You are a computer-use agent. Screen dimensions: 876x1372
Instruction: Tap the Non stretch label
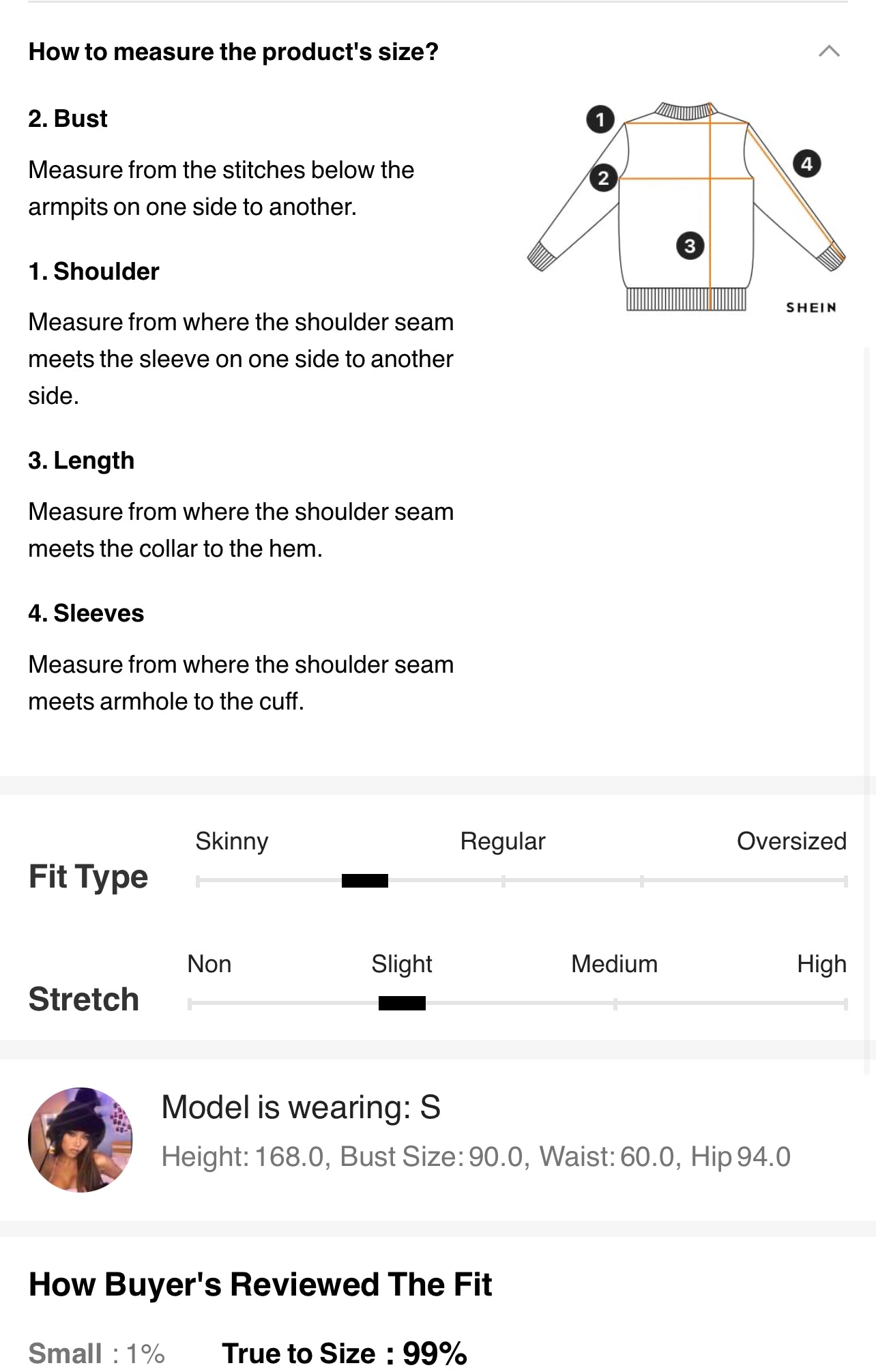(x=209, y=964)
